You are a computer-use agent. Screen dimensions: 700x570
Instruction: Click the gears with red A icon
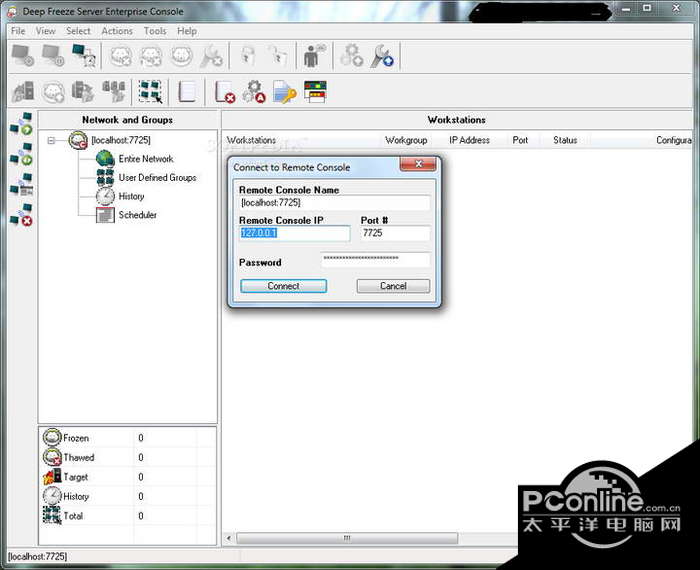(x=254, y=92)
